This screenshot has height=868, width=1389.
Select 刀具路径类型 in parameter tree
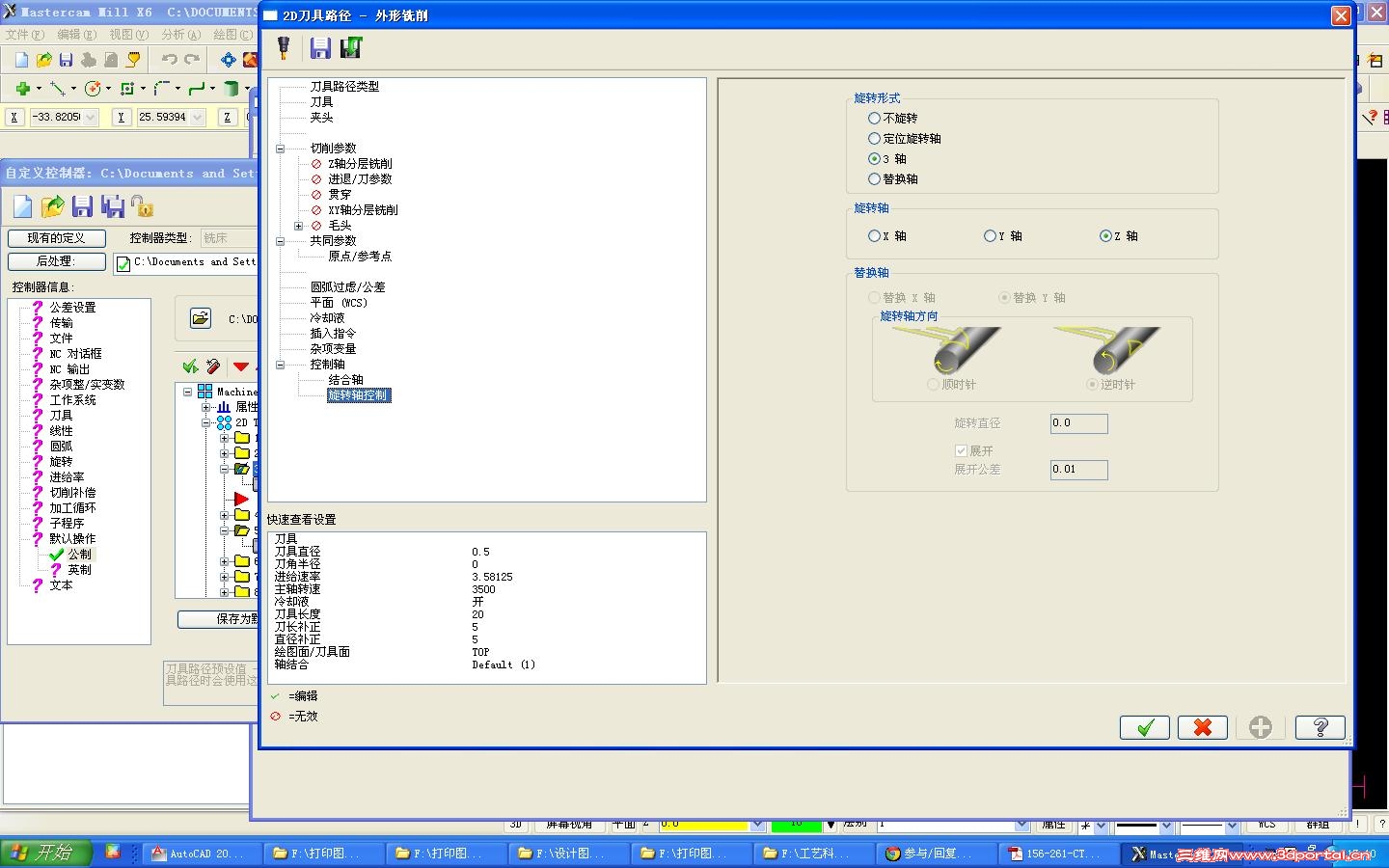pyautogui.click(x=344, y=86)
